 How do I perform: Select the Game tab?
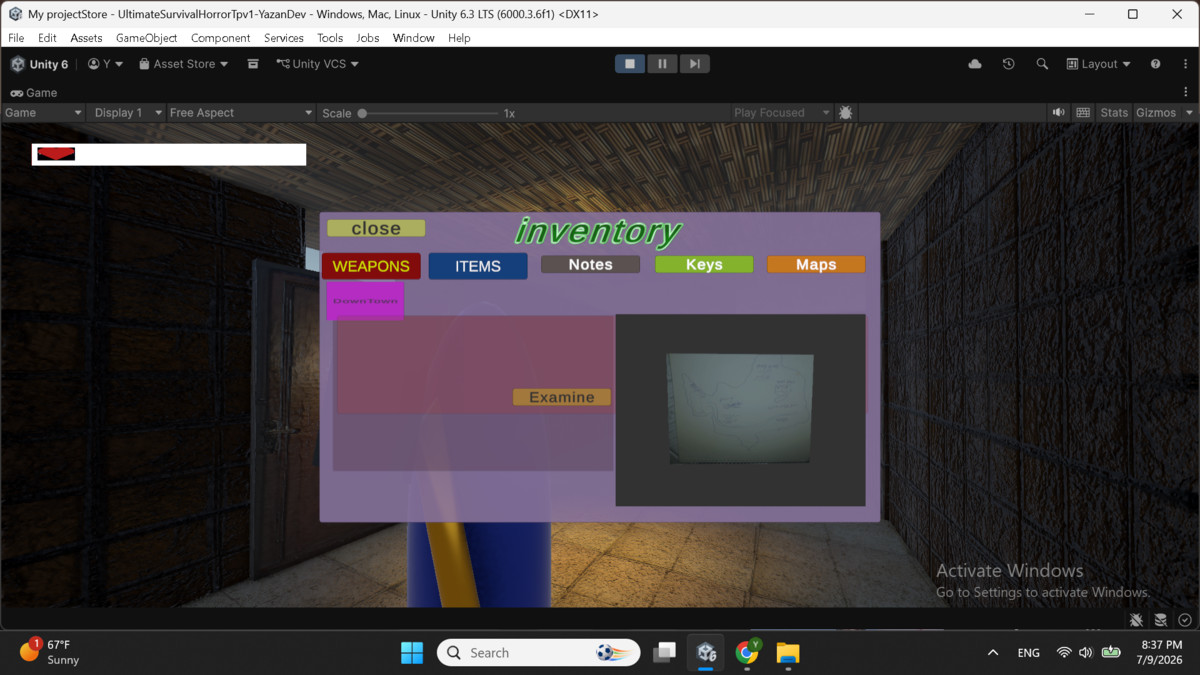(x=34, y=92)
